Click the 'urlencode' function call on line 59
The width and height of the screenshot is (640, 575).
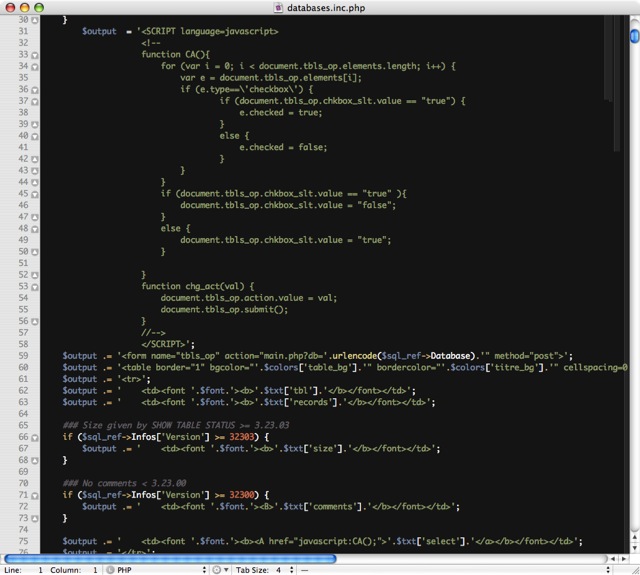point(354,356)
